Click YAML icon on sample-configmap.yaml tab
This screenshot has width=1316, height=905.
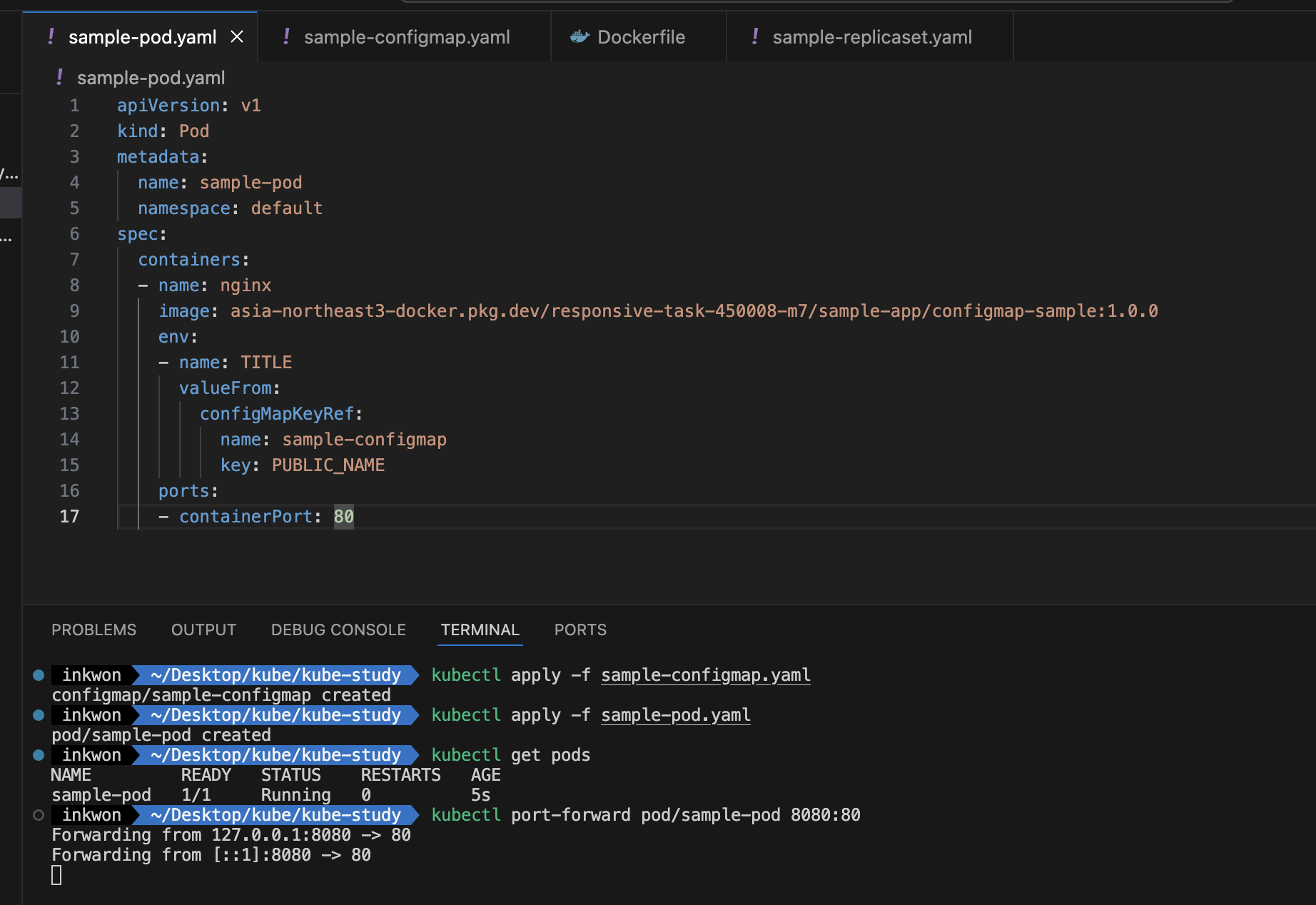pos(286,36)
